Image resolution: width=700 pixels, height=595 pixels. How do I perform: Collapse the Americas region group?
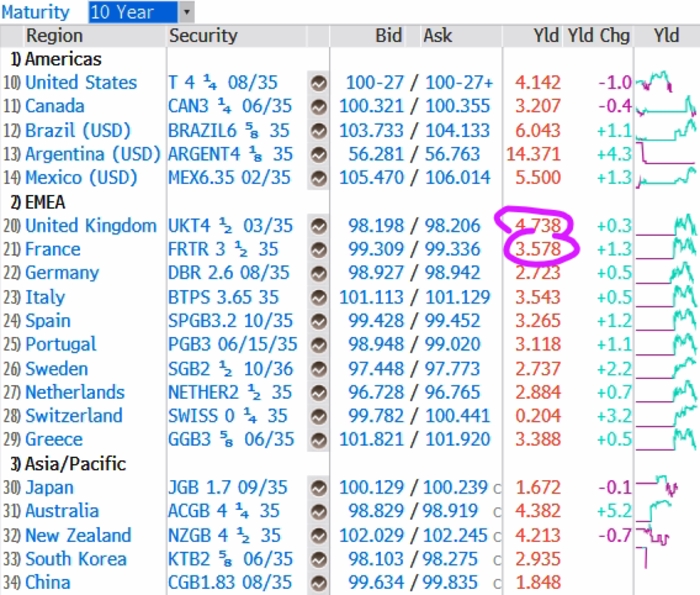pyautogui.click(x=62, y=59)
